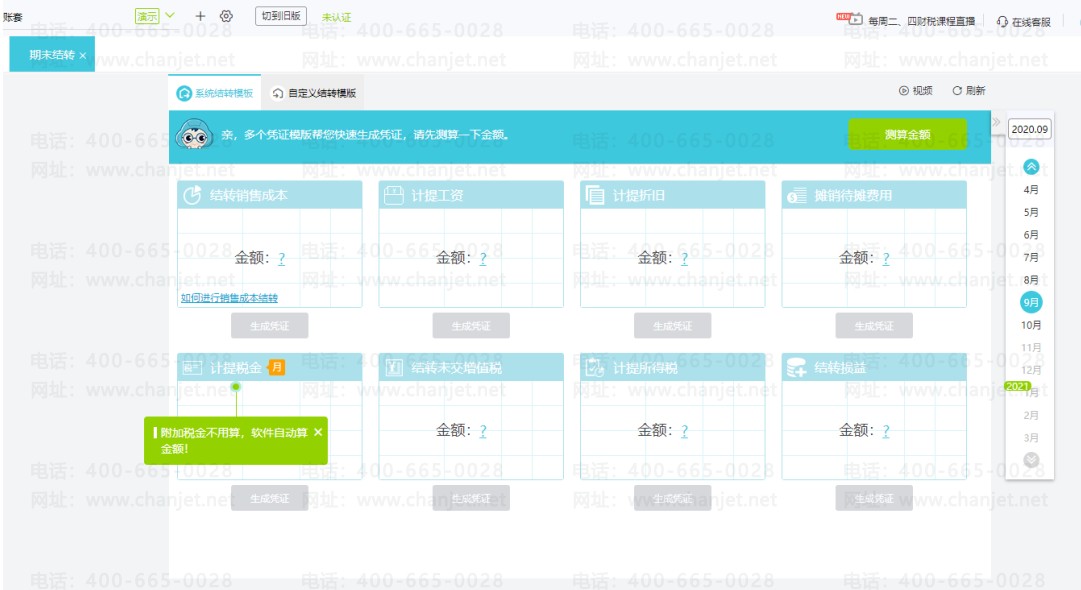
Task: Click 生成凭证 under 结转销售成本
Action: pyautogui.click(x=270, y=326)
